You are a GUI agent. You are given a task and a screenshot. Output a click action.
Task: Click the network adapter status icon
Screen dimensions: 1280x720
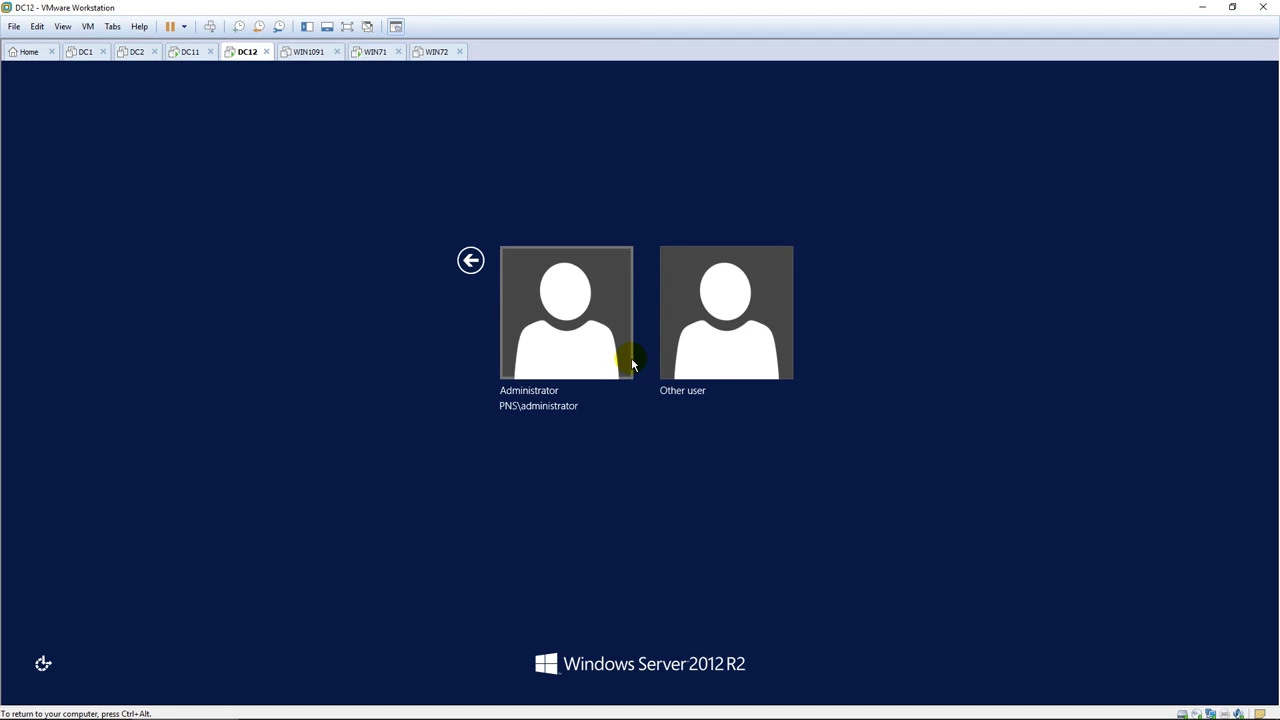pyautogui.click(x=1211, y=714)
